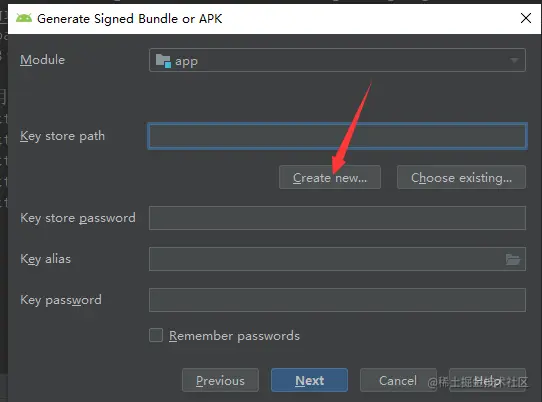Image resolution: width=542 pixels, height=402 pixels.
Task: Open Help for this dialog
Action: point(487,380)
